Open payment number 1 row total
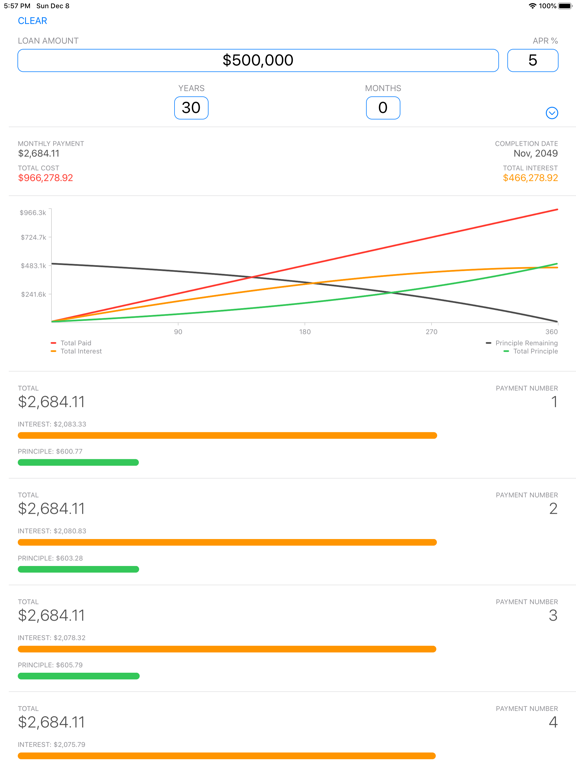Image resolution: width=576 pixels, height=768 pixels. click(51, 402)
